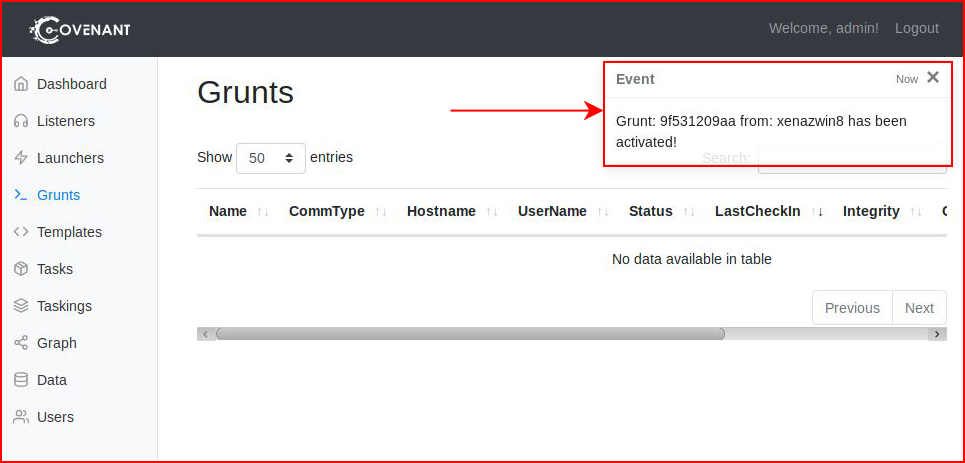Click the Users people icon
Screen dimensions: 965x463
pos(21,417)
